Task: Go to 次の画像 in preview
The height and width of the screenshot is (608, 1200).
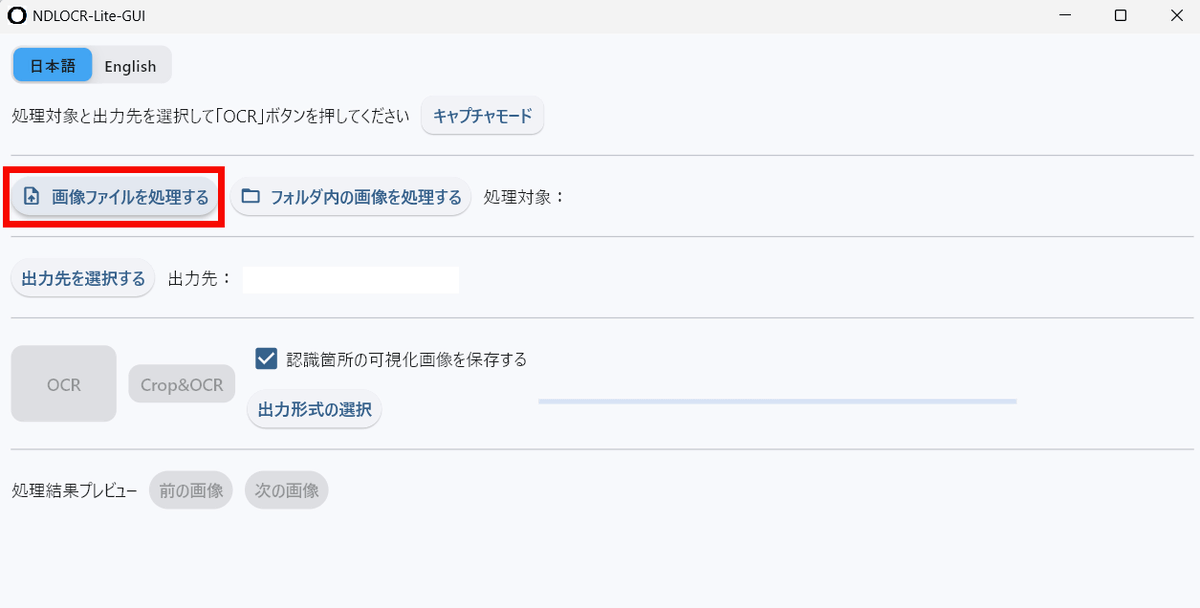Action: point(286,491)
